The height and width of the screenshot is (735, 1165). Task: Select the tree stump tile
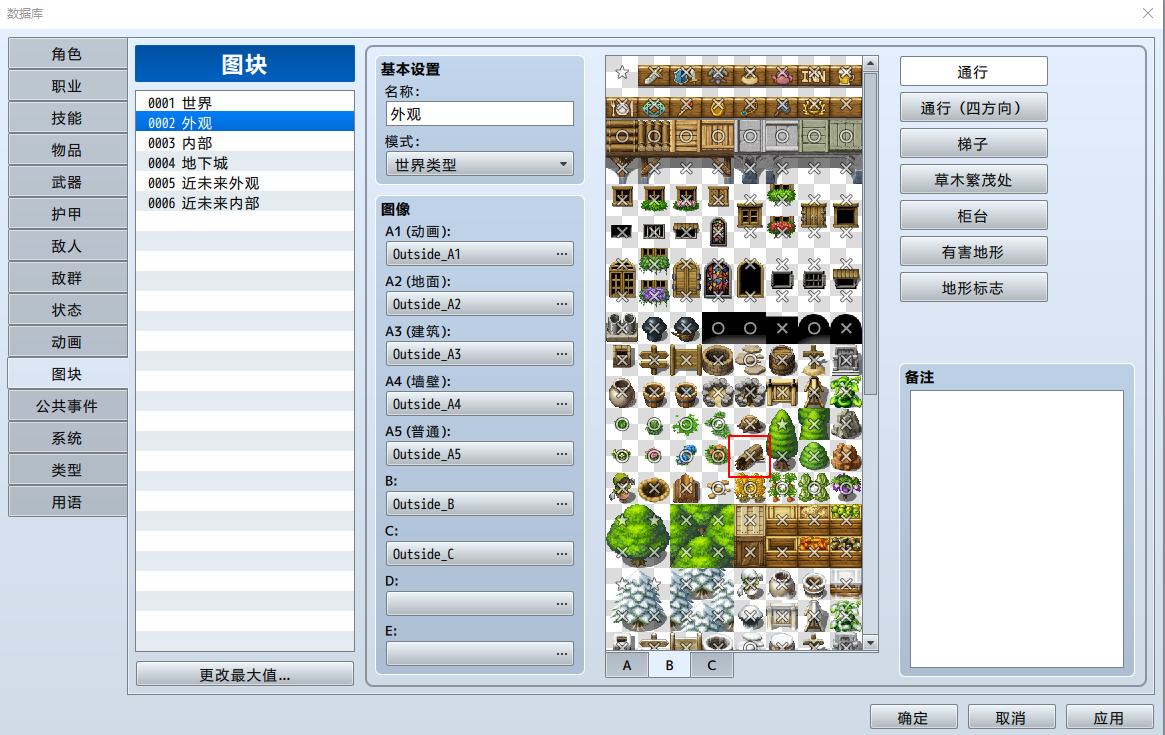pos(751,425)
